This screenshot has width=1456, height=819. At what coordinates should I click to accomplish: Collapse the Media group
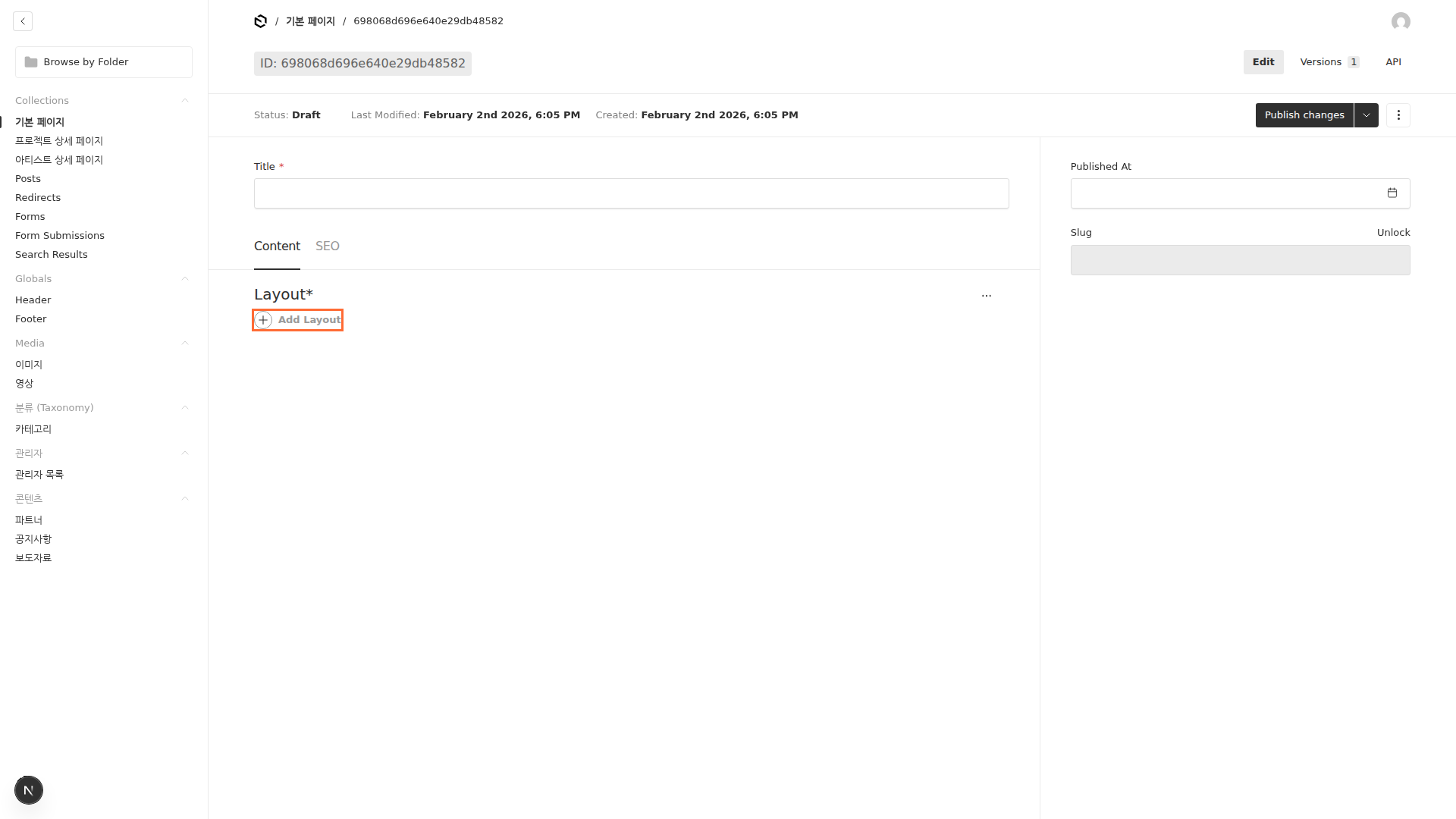tap(185, 344)
